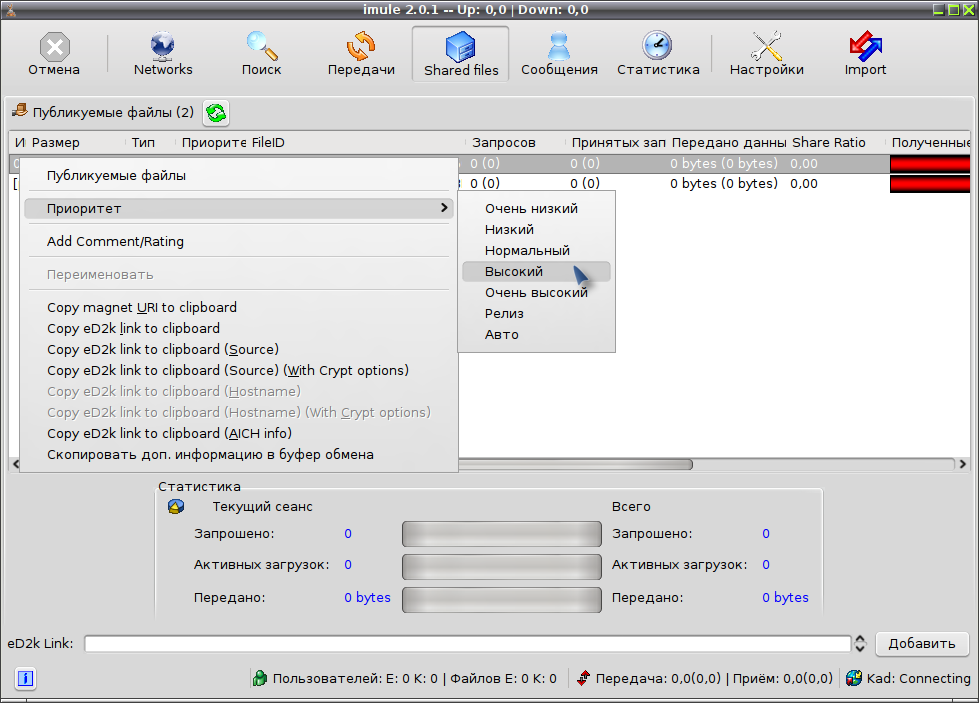The image size is (979, 703).
Task: Select Релиз priority
Action: (x=536, y=313)
